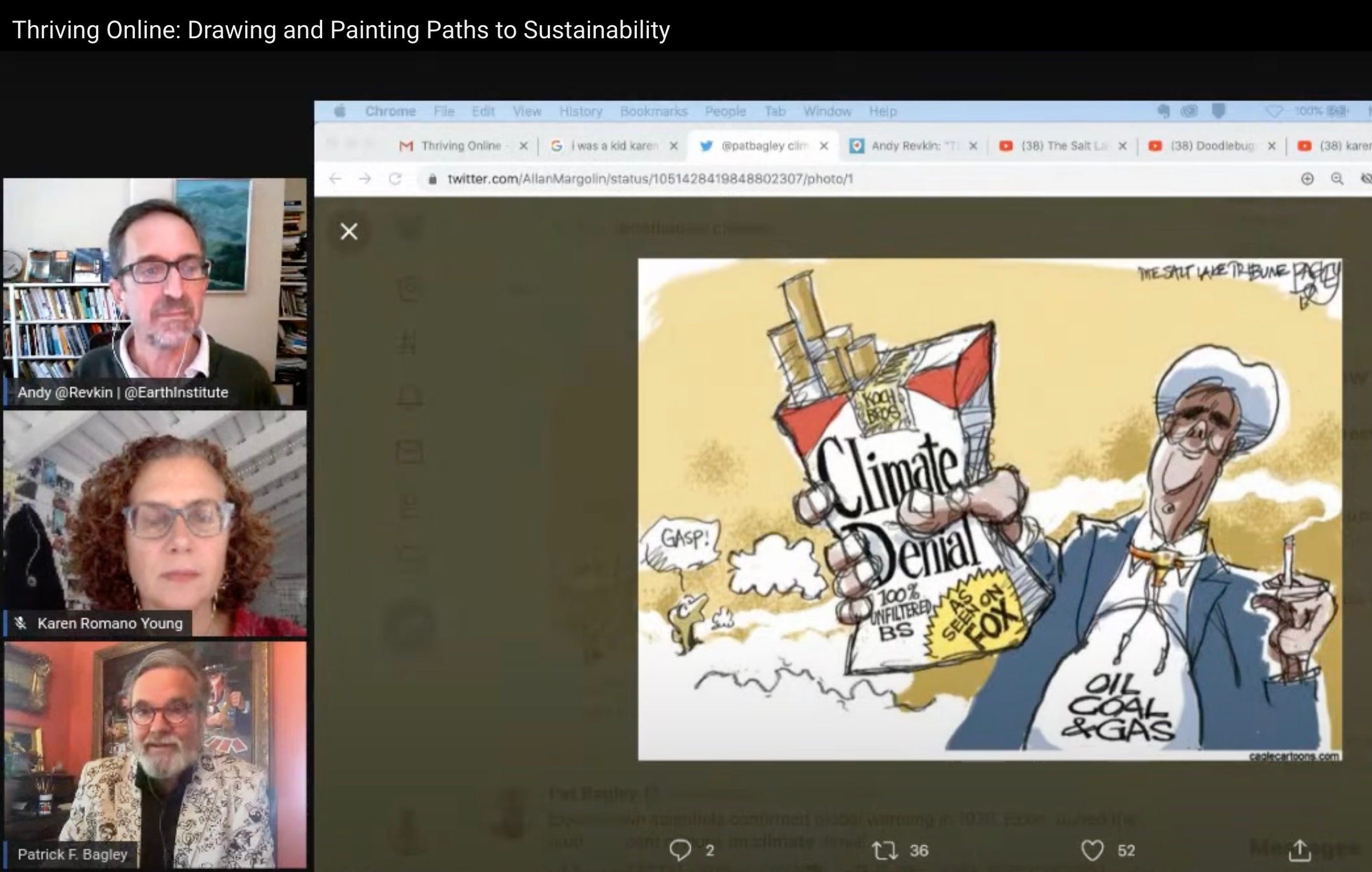
Task: Switch to the 'I was a kid karen' Google tab
Action: tap(613, 146)
